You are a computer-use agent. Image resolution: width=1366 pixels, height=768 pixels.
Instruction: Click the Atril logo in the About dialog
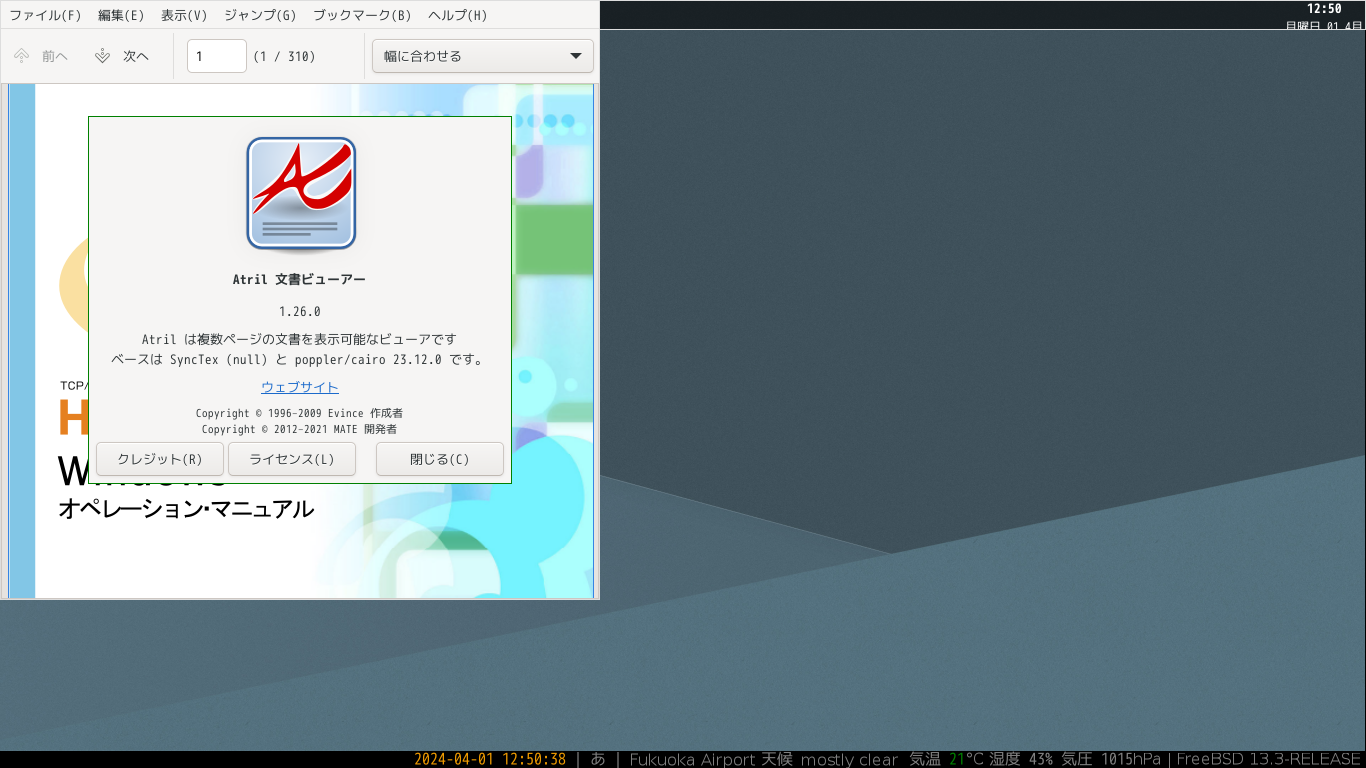pyautogui.click(x=301, y=193)
